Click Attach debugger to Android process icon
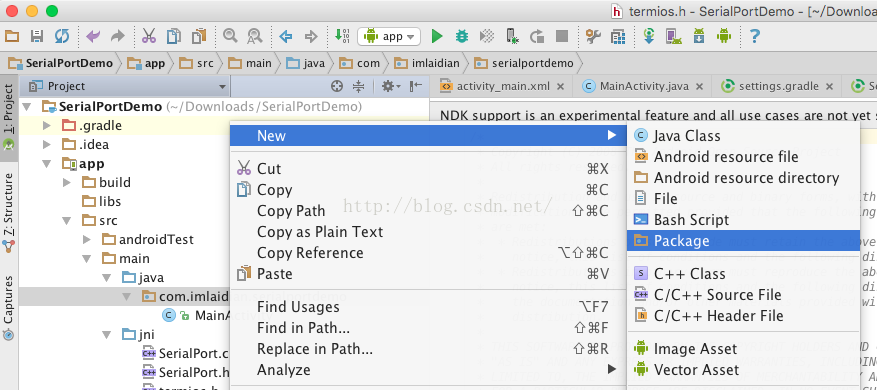 pyautogui.click(x=512, y=37)
